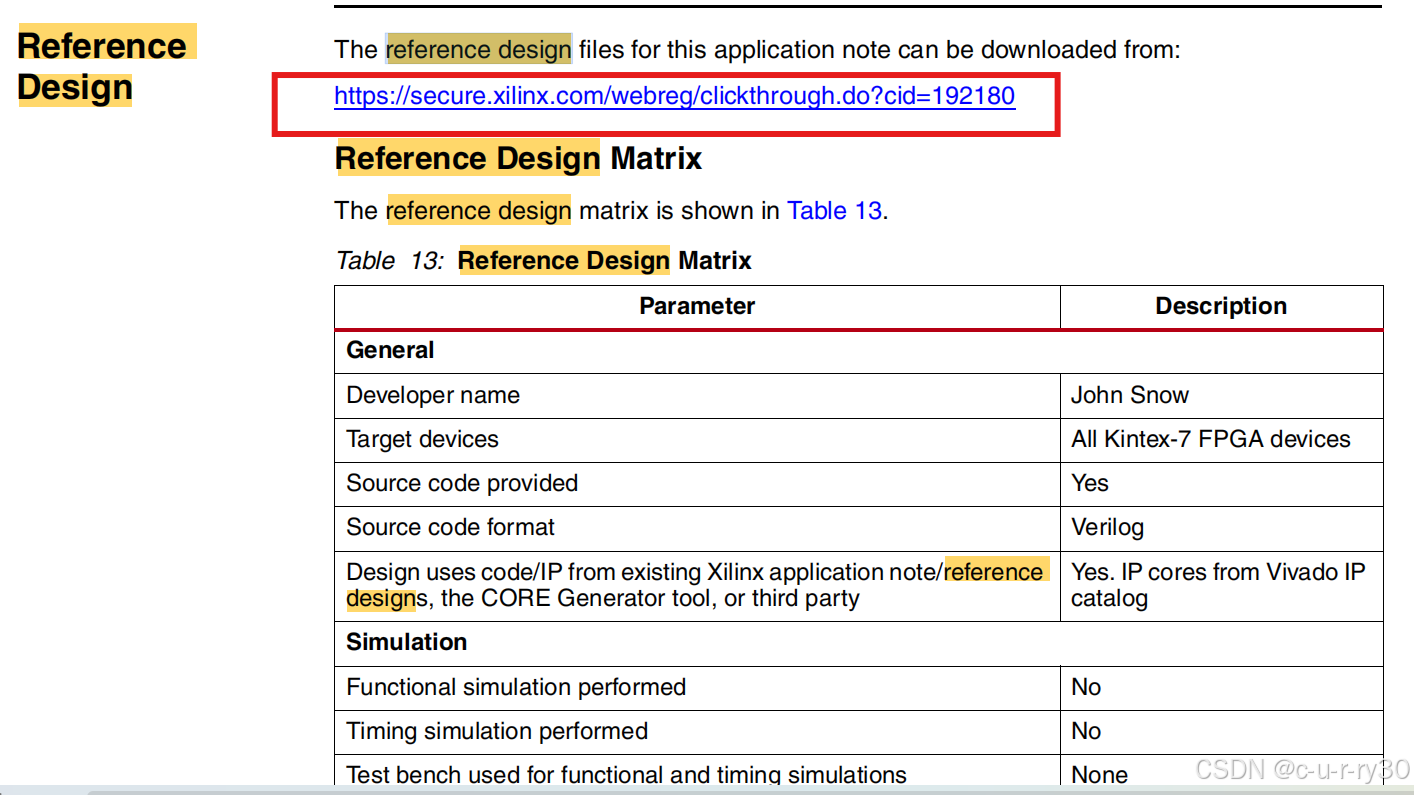Click the 'General' section row
This screenshot has width=1414, height=795.
[859, 351]
